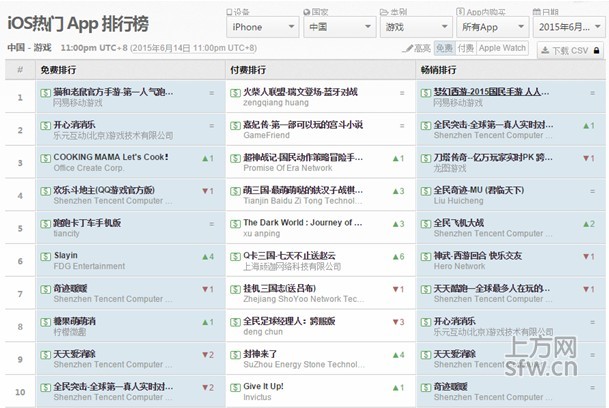
Task: Toggle the Apple Watch filter button
Action: pos(502,48)
